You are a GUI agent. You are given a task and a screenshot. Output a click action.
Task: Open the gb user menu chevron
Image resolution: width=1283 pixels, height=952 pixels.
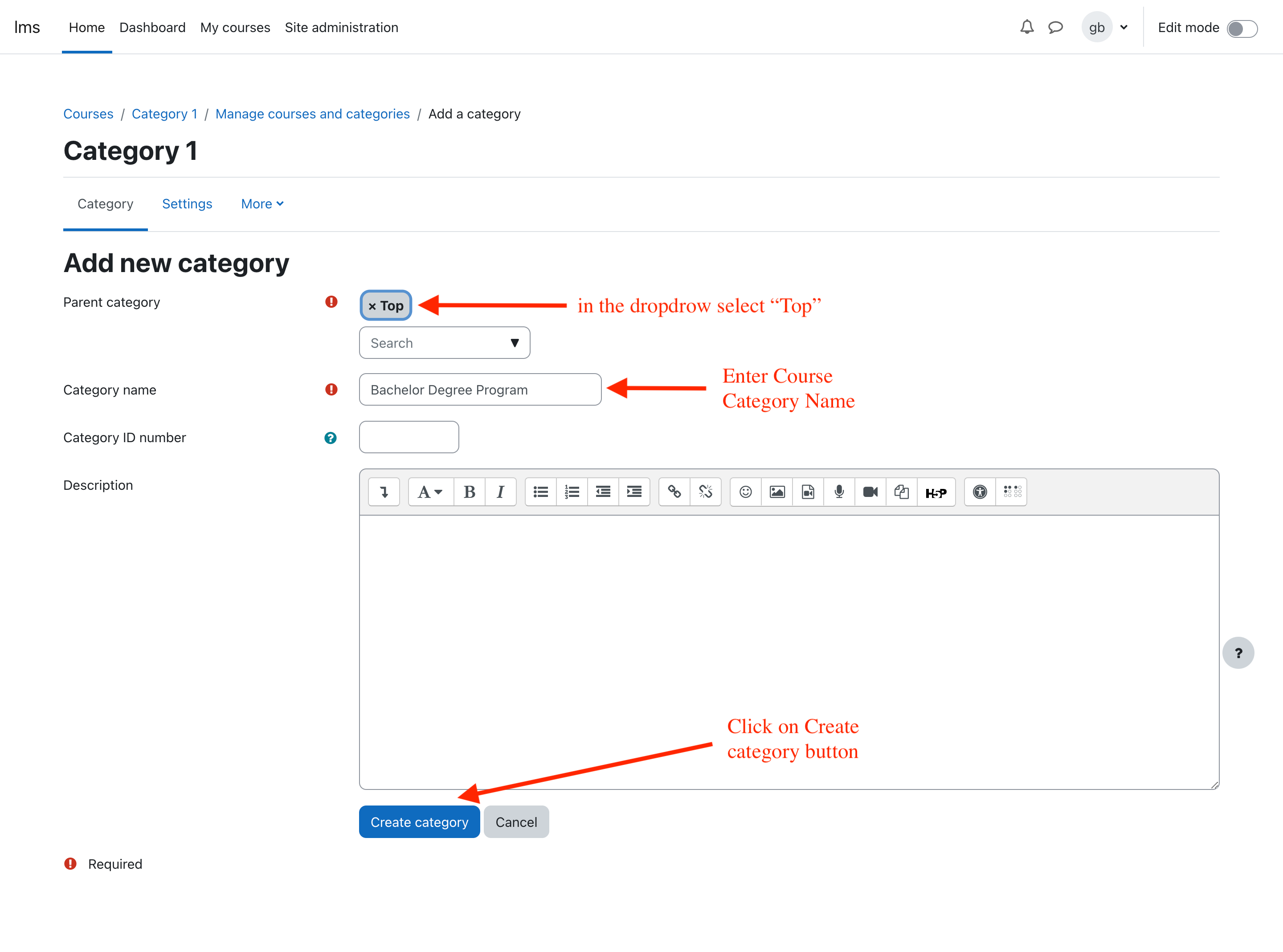[x=1124, y=27]
